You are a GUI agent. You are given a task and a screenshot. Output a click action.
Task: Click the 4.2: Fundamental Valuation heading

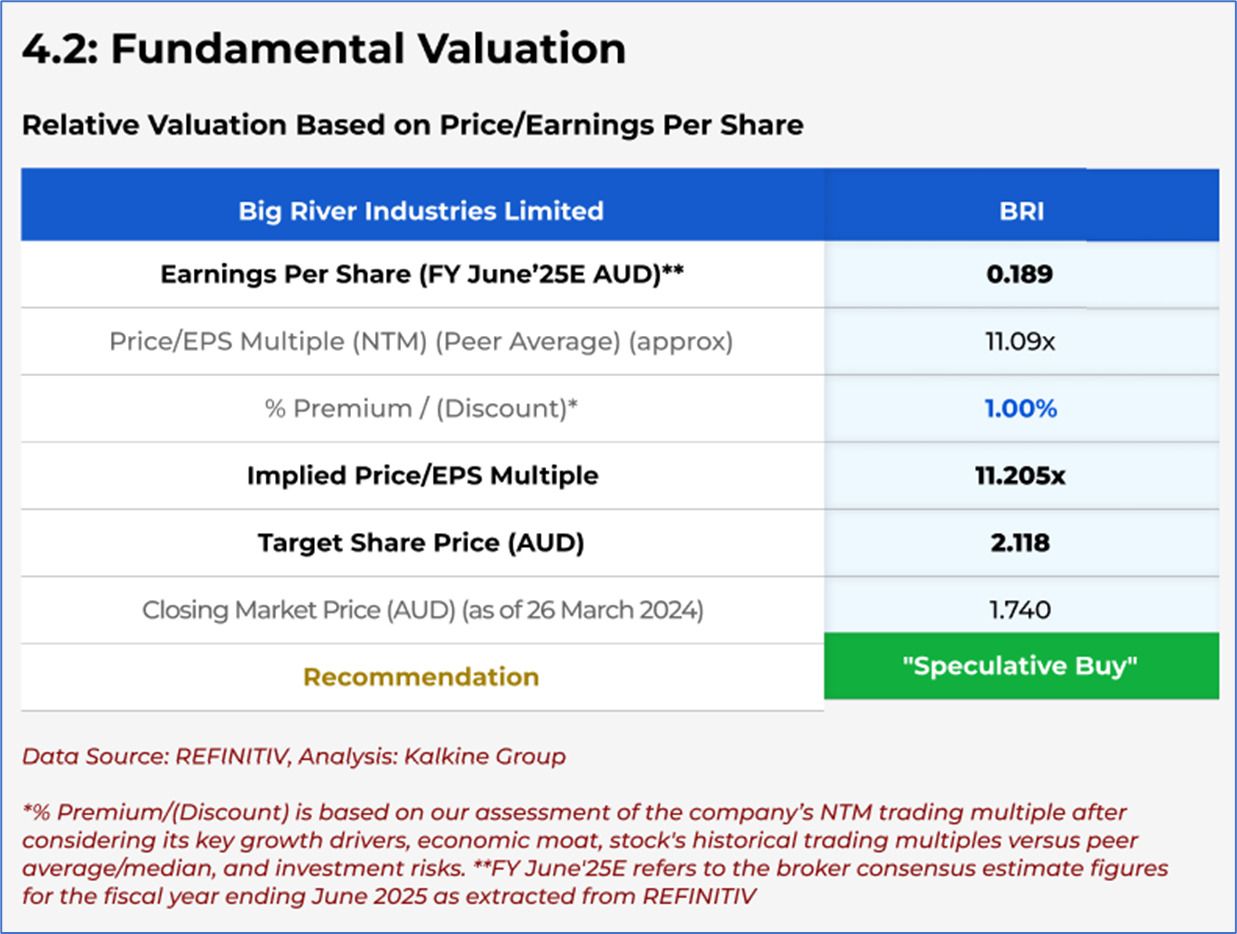[x=324, y=49]
